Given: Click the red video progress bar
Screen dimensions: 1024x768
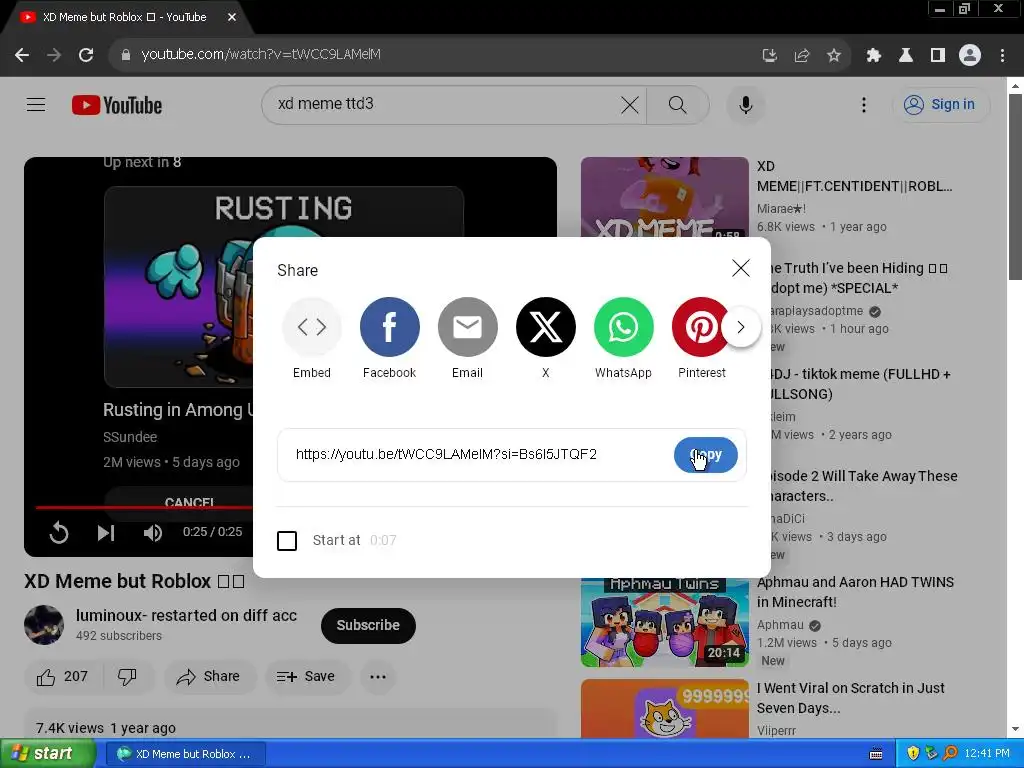Looking at the screenshot, I should [144, 507].
